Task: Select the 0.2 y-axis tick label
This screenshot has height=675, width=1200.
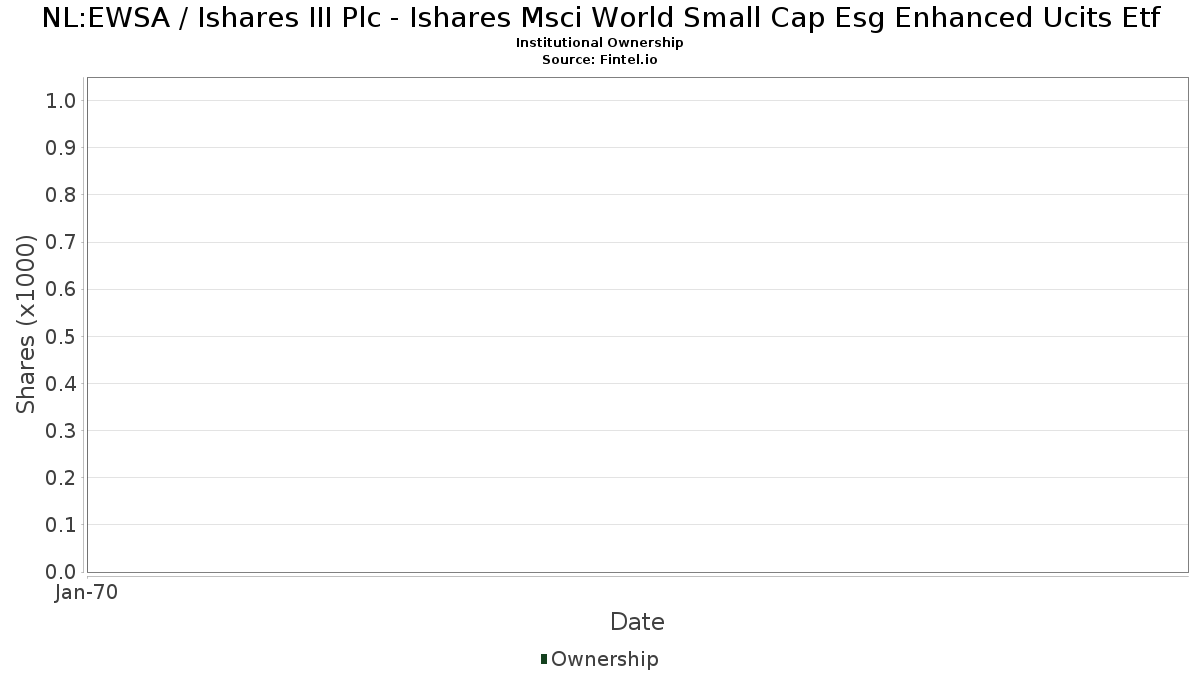Action: click(61, 478)
